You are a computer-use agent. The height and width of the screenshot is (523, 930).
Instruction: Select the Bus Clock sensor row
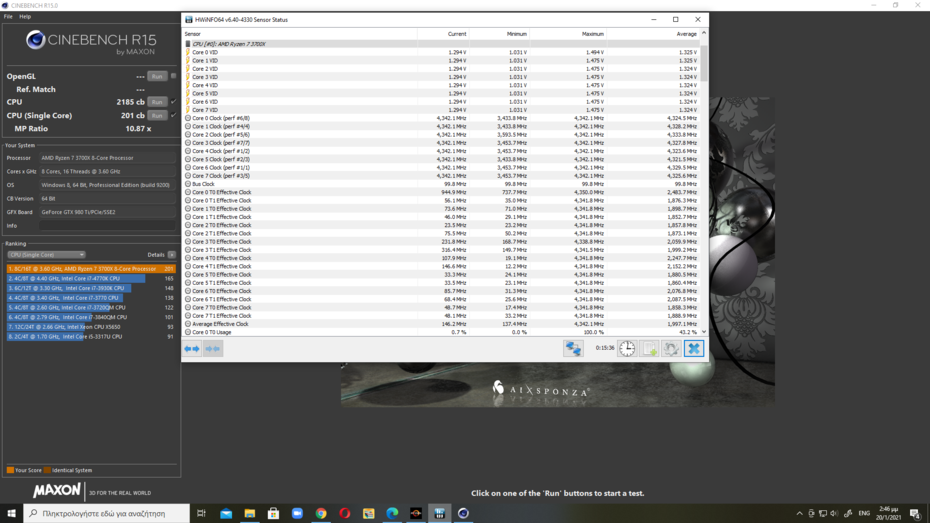pos(442,184)
